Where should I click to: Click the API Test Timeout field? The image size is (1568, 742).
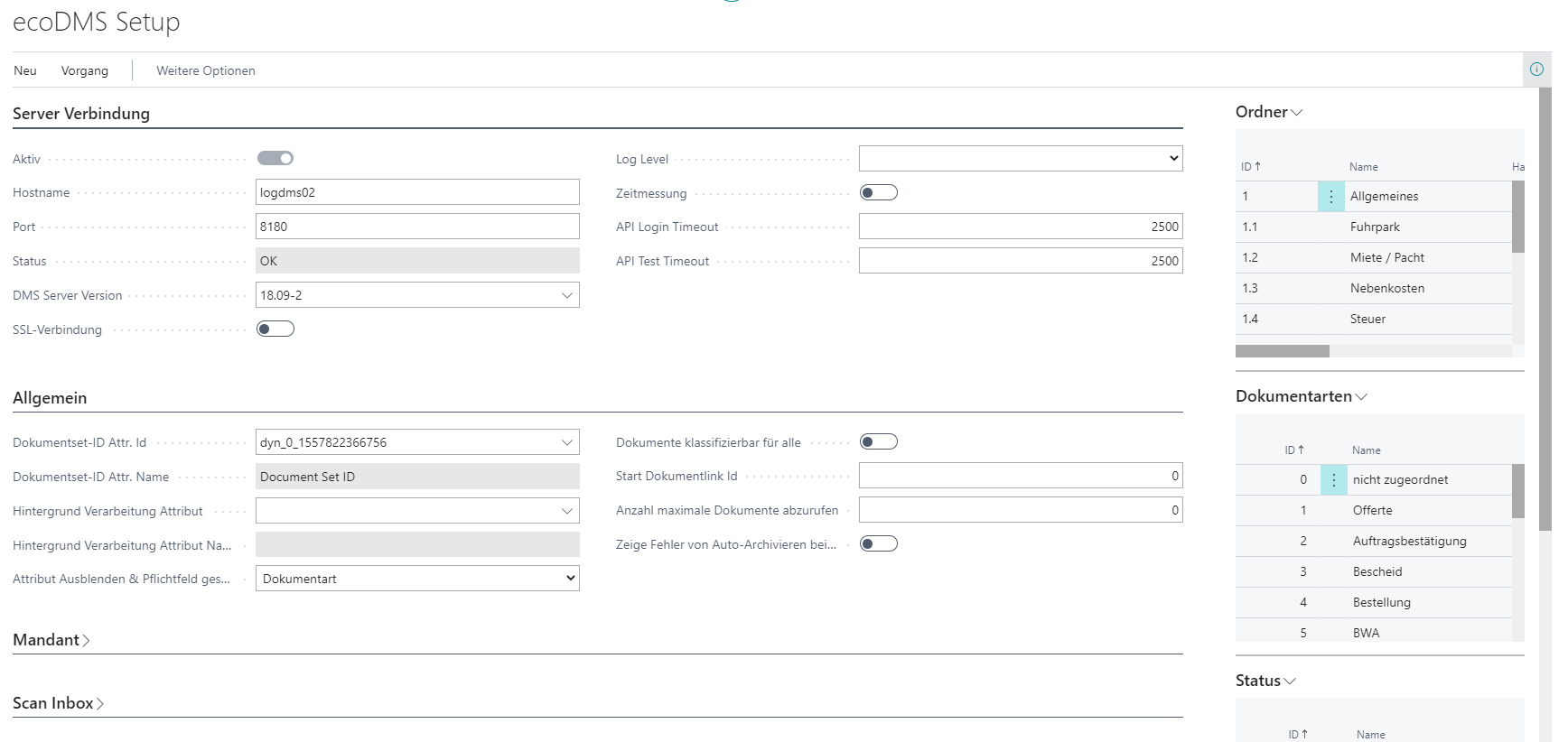(1021, 261)
